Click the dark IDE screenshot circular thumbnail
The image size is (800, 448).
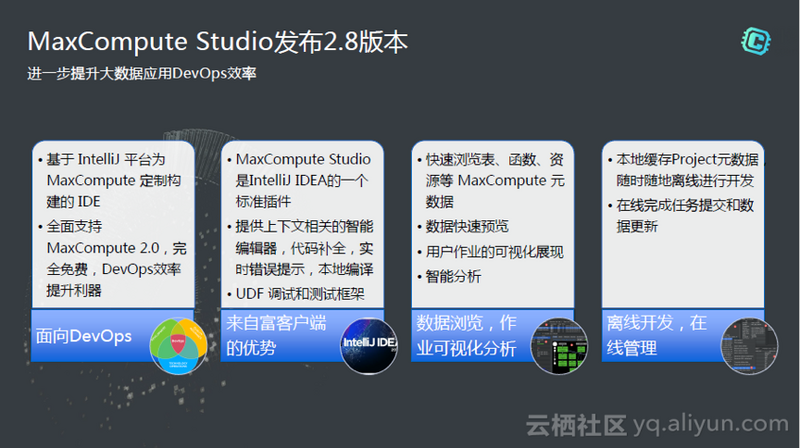click(x=749, y=346)
